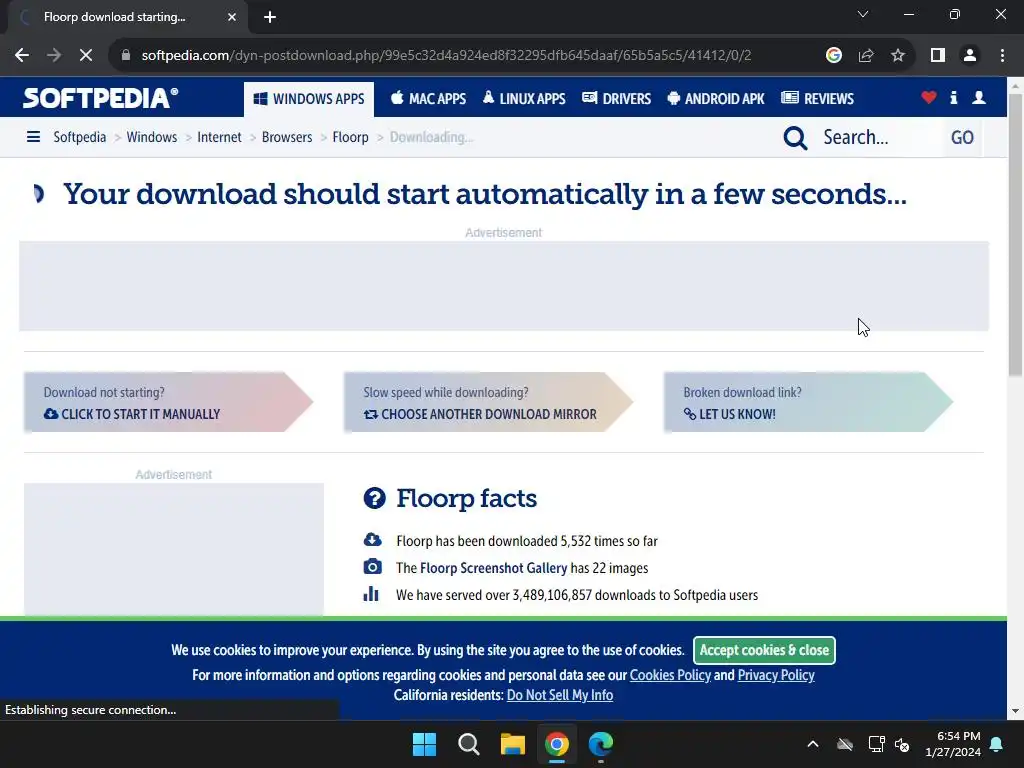Open the Reviews section

pos(818,99)
